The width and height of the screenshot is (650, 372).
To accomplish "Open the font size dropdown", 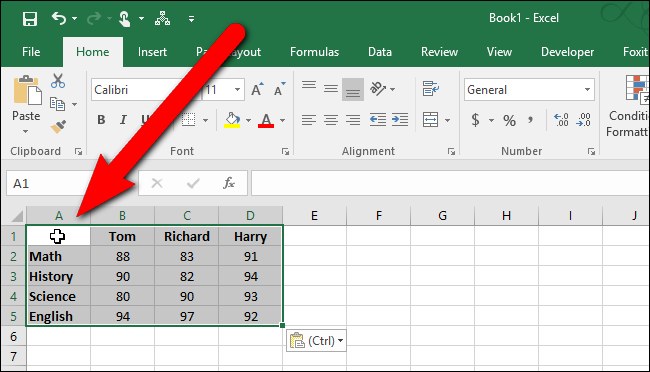I will click(x=237, y=90).
